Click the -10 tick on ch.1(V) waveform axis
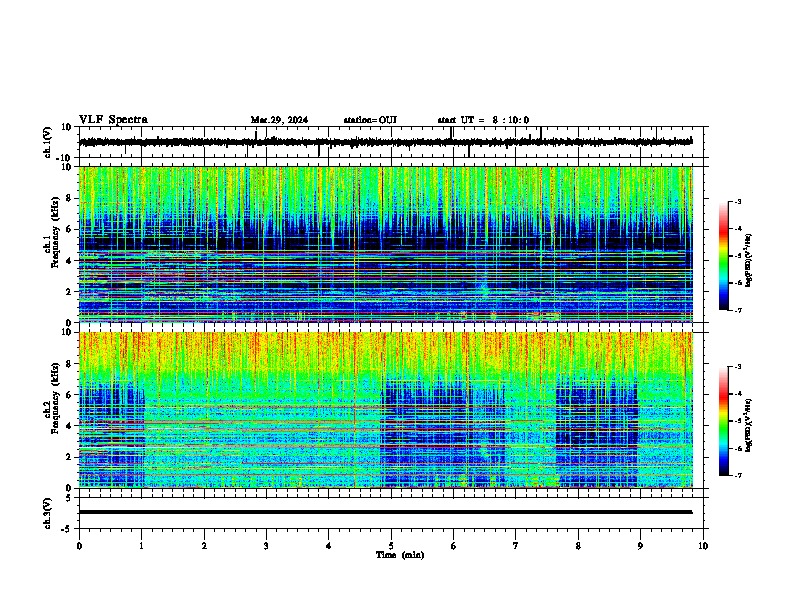792x612 pixels. point(65,158)
